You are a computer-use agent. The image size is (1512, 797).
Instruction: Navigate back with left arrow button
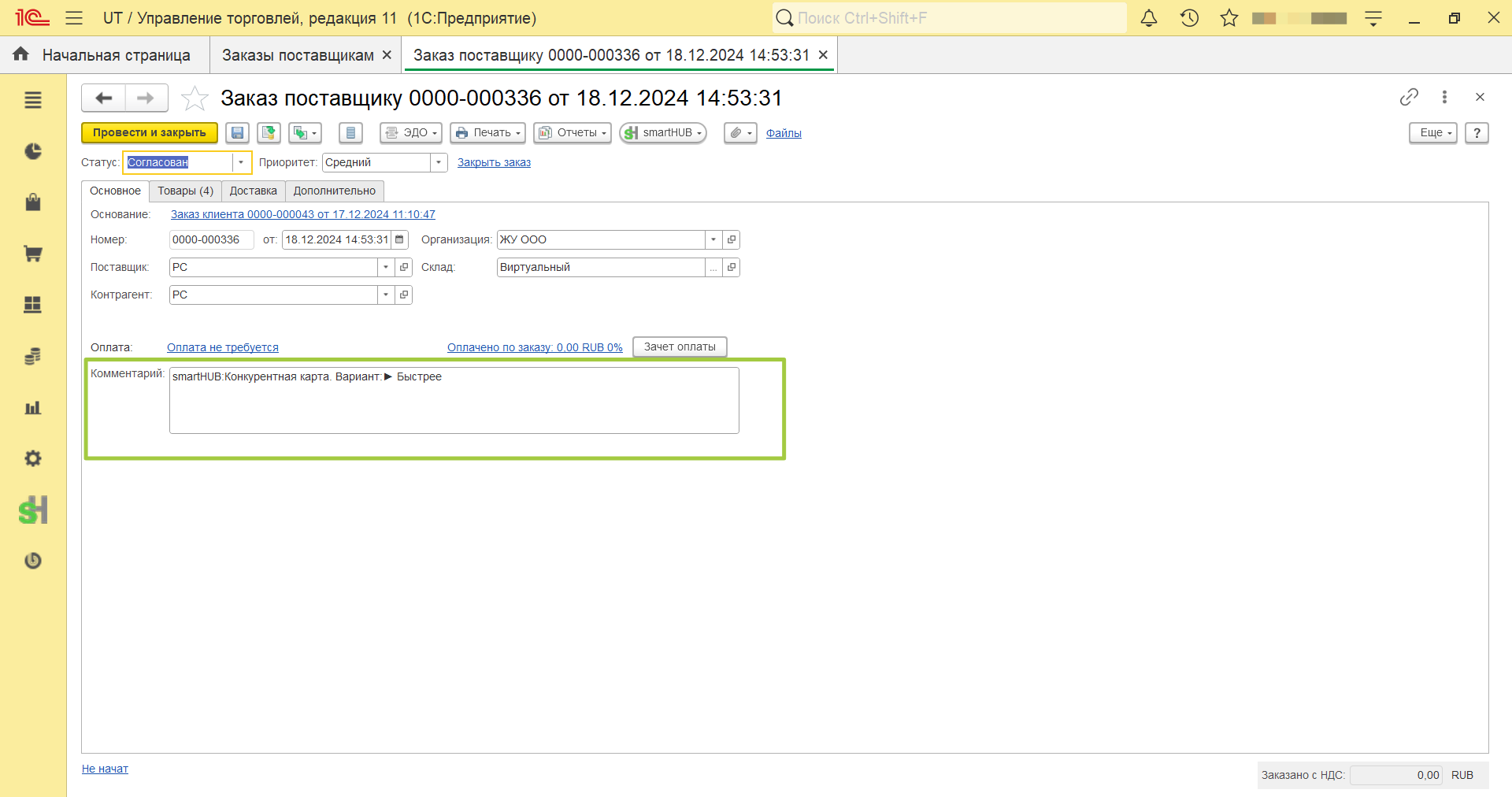[x=104, y=98]
